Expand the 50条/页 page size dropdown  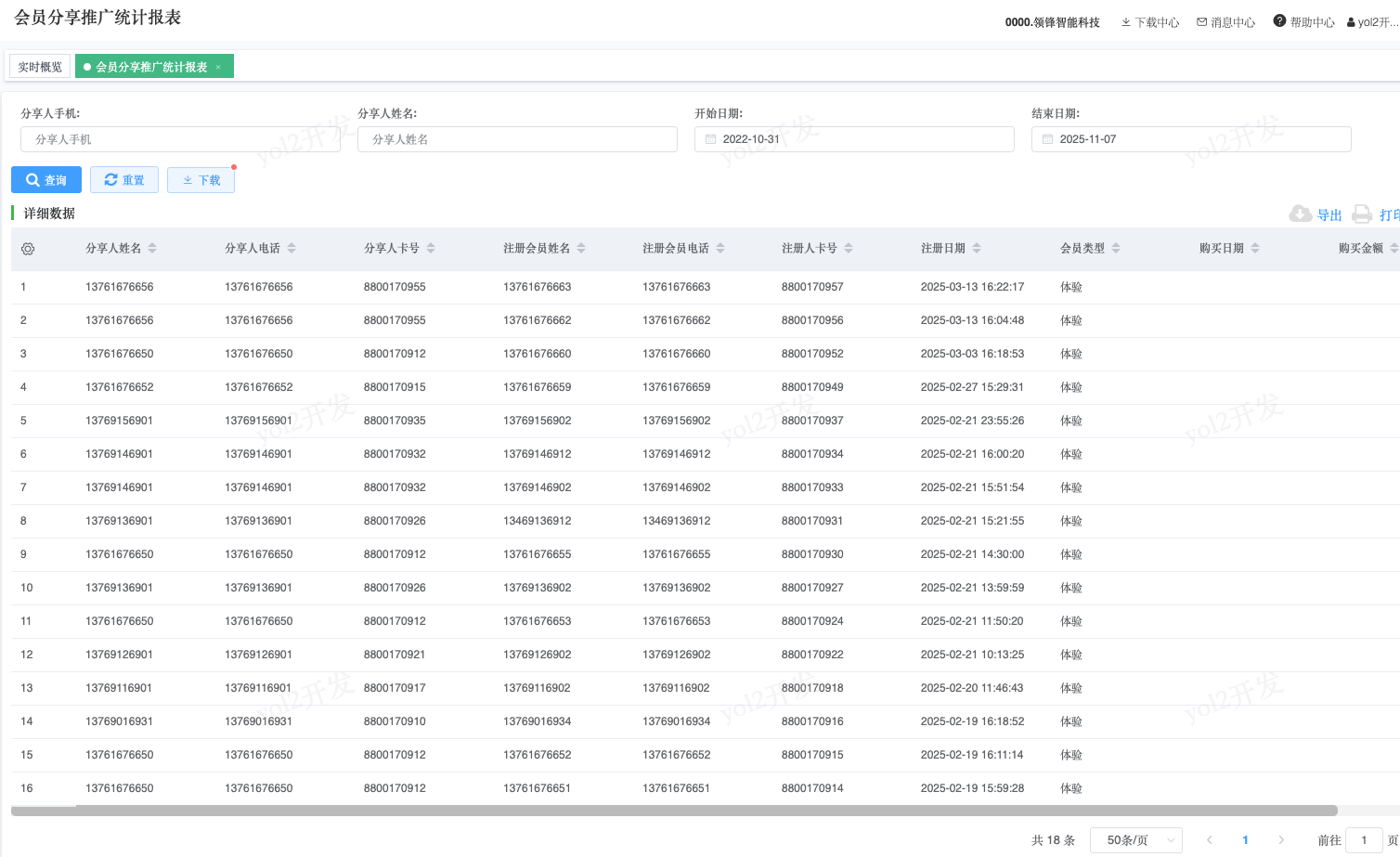tap(1135, 840)
